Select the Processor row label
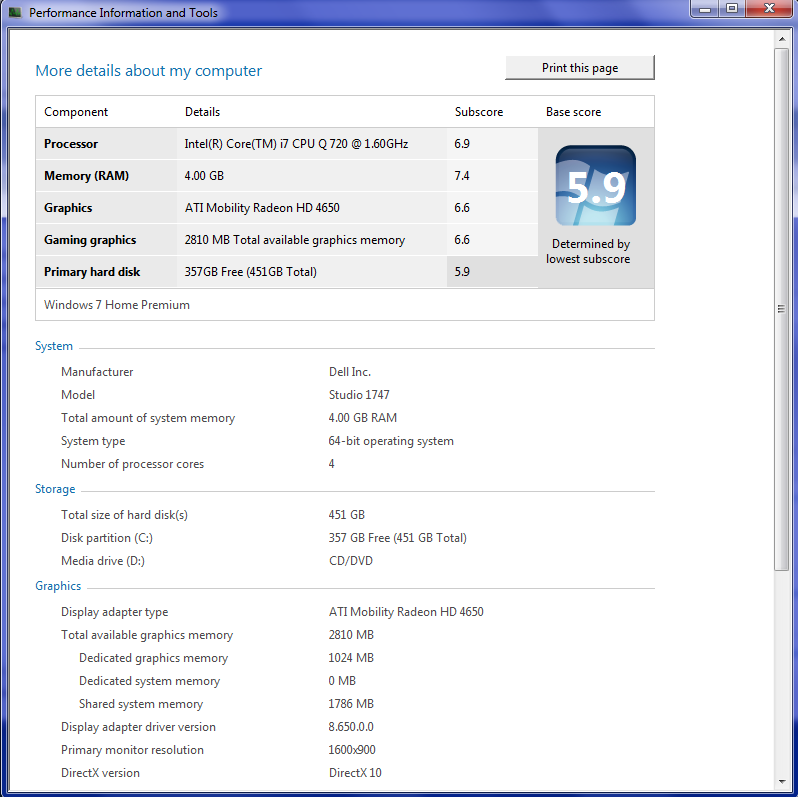Screen dimensions: 798x797 pyautogui.click(x=71, y=144)
